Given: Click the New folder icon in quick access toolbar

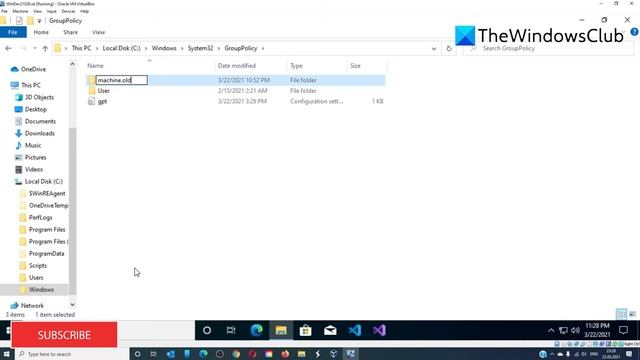Looking at the screenshot, I should [30, 20].
